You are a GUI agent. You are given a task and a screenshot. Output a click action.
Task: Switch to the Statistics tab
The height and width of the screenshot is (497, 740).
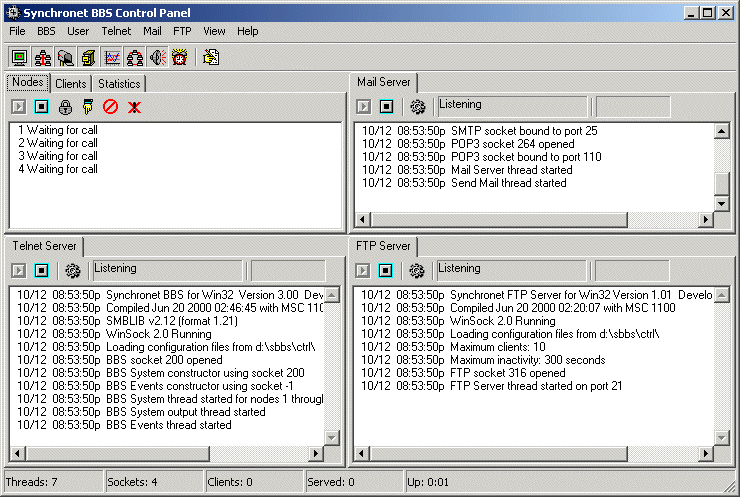[120, 84]
